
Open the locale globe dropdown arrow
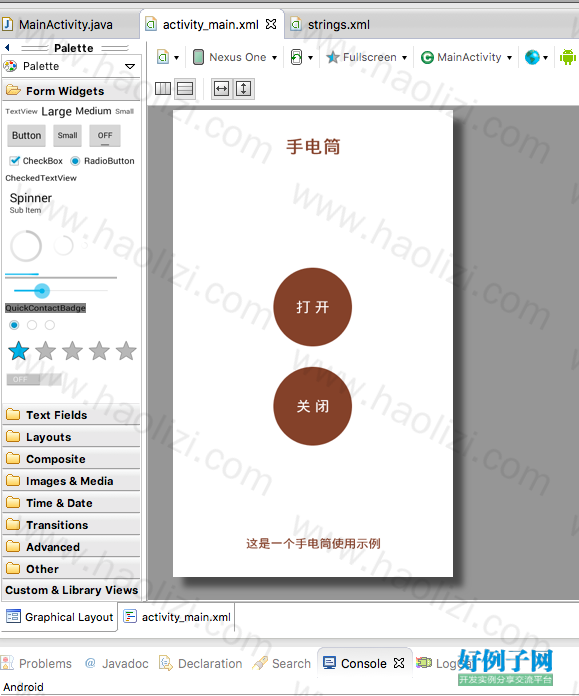pyautogui.click(x=545, y=58)
